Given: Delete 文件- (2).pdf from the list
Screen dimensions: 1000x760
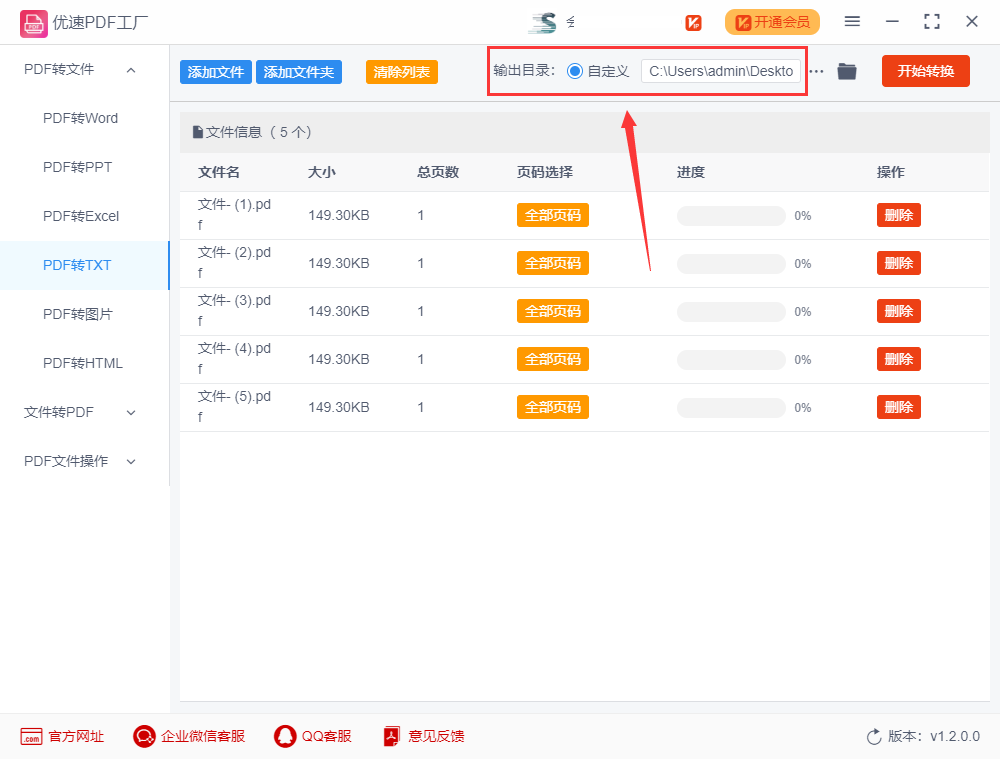Looking at the screenshot, I should coord(899,263).
